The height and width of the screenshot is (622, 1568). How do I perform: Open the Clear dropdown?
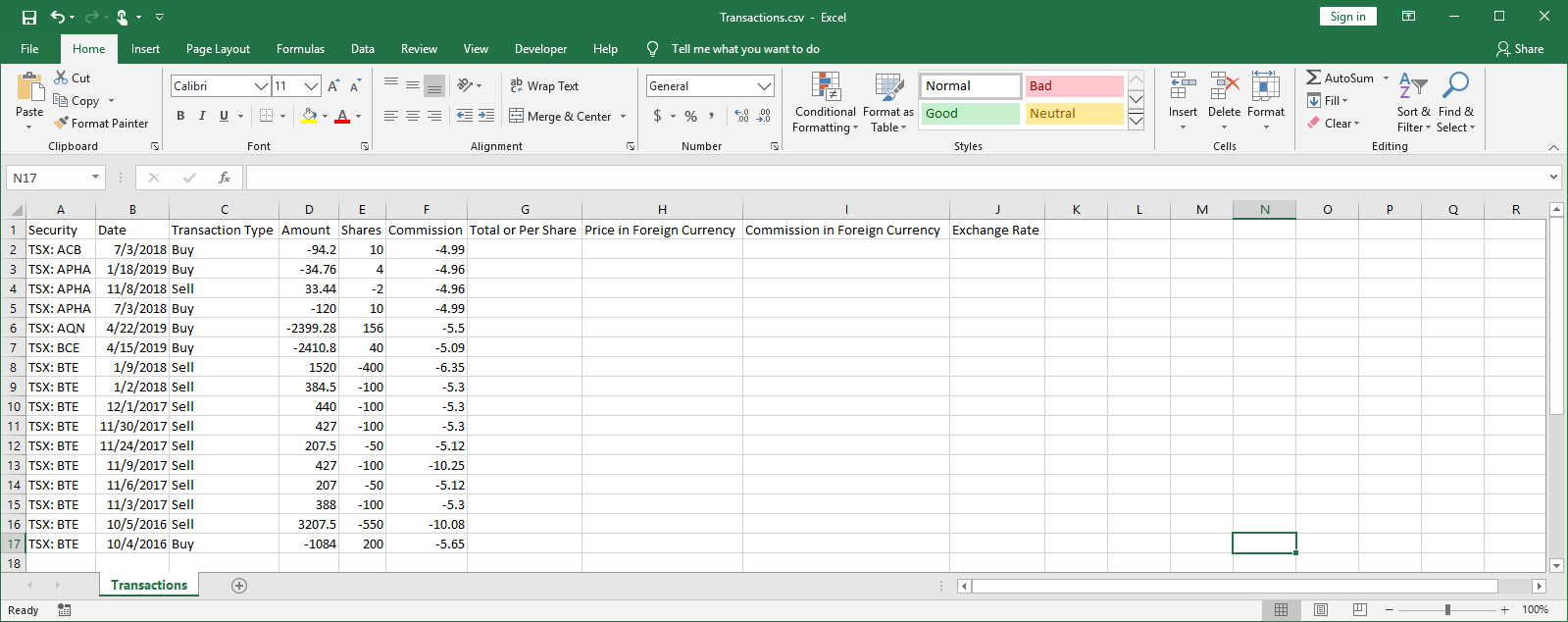1334,123
